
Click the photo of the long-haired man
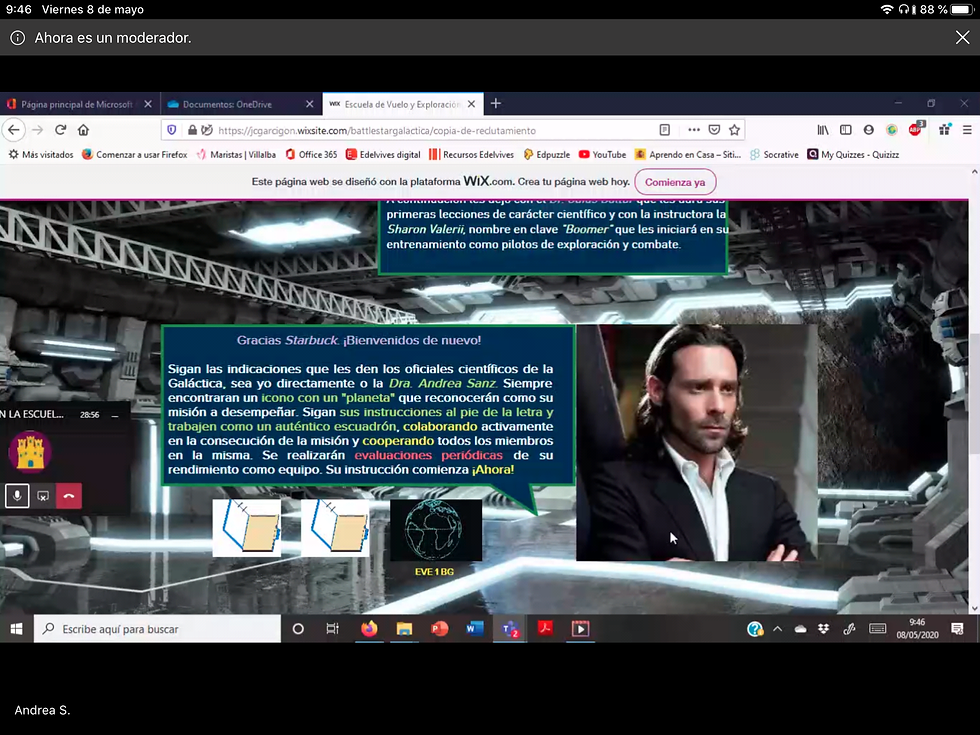coord(696,442)
